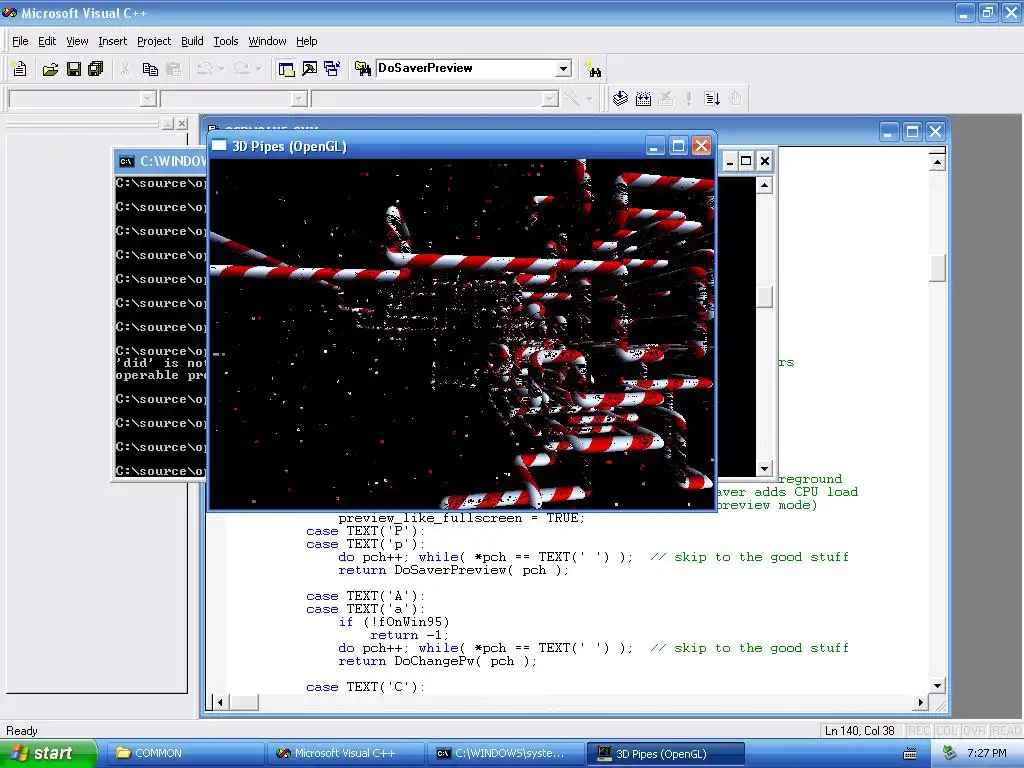Open the 3D Pipes window system icon
Screen dimensions: 1024x768
pyautogui.click(x=219, y=146)
